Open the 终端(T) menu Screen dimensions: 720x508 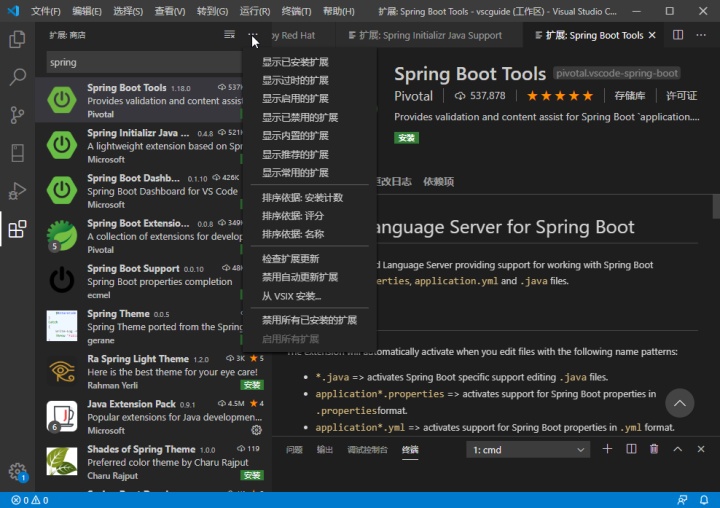click(296, 11)
